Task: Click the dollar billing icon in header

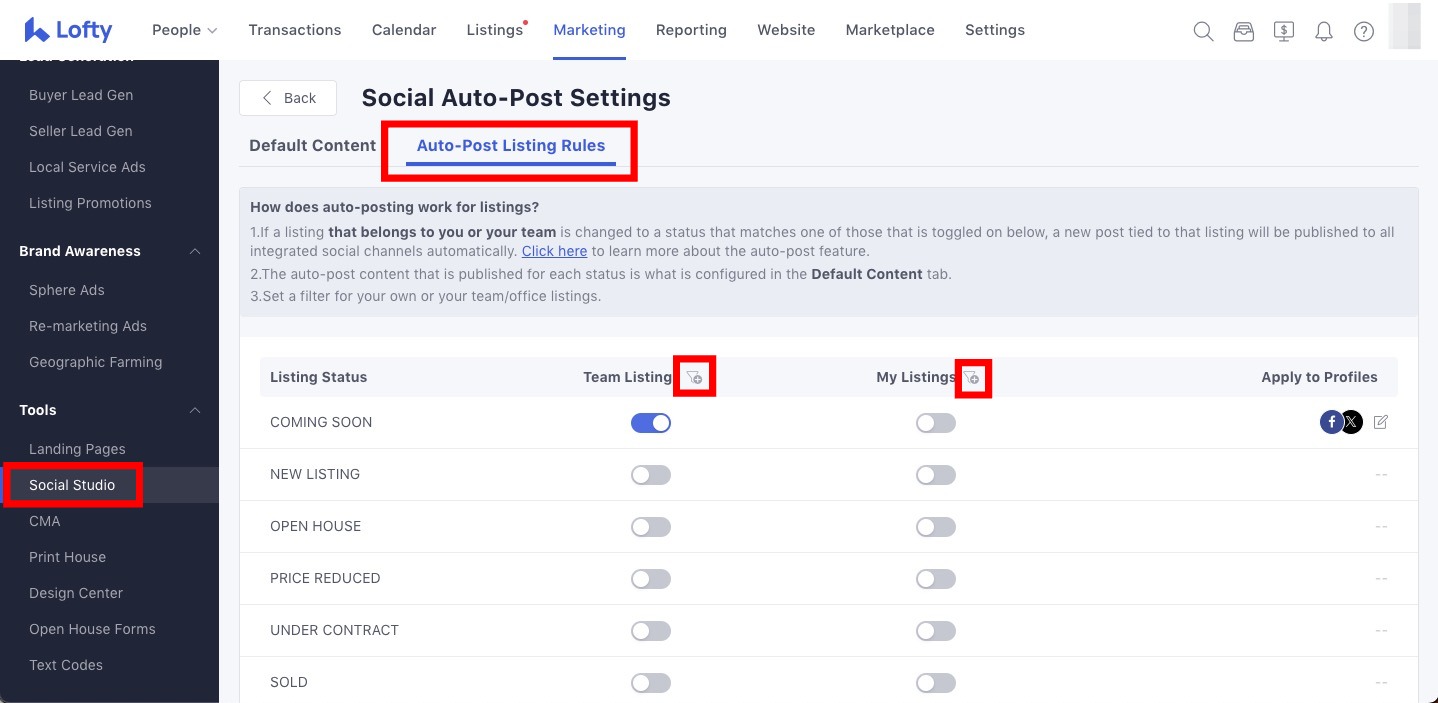Action: click(x=1284, y=31)
